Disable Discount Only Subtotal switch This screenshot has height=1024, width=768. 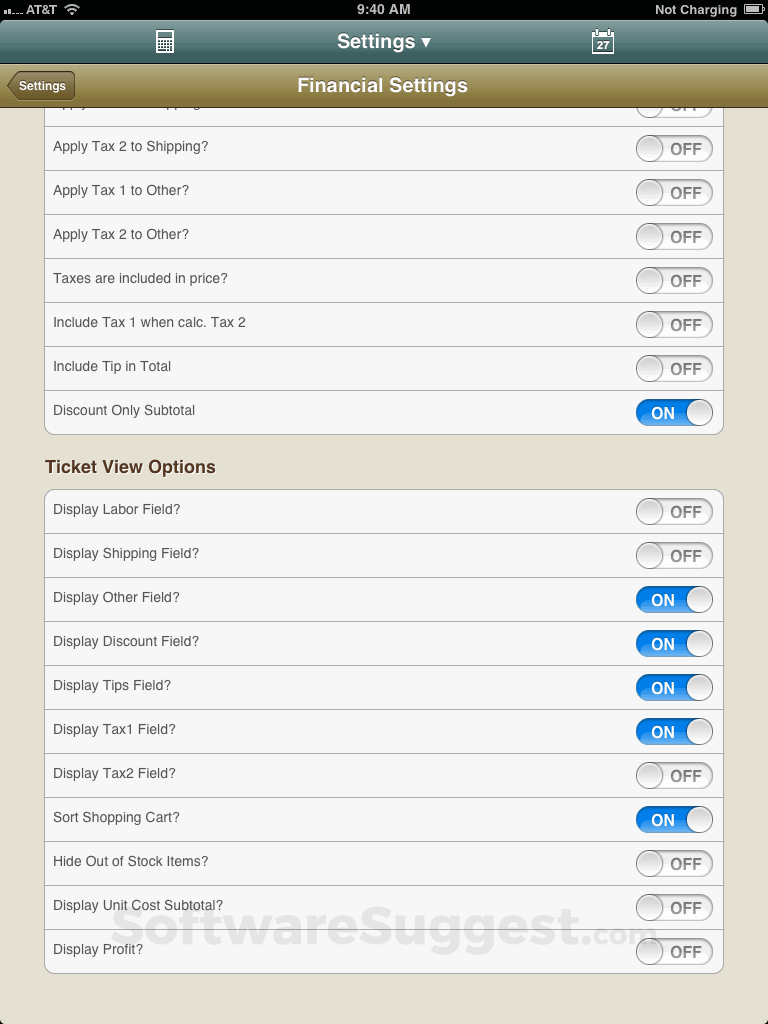click(674, 413)
